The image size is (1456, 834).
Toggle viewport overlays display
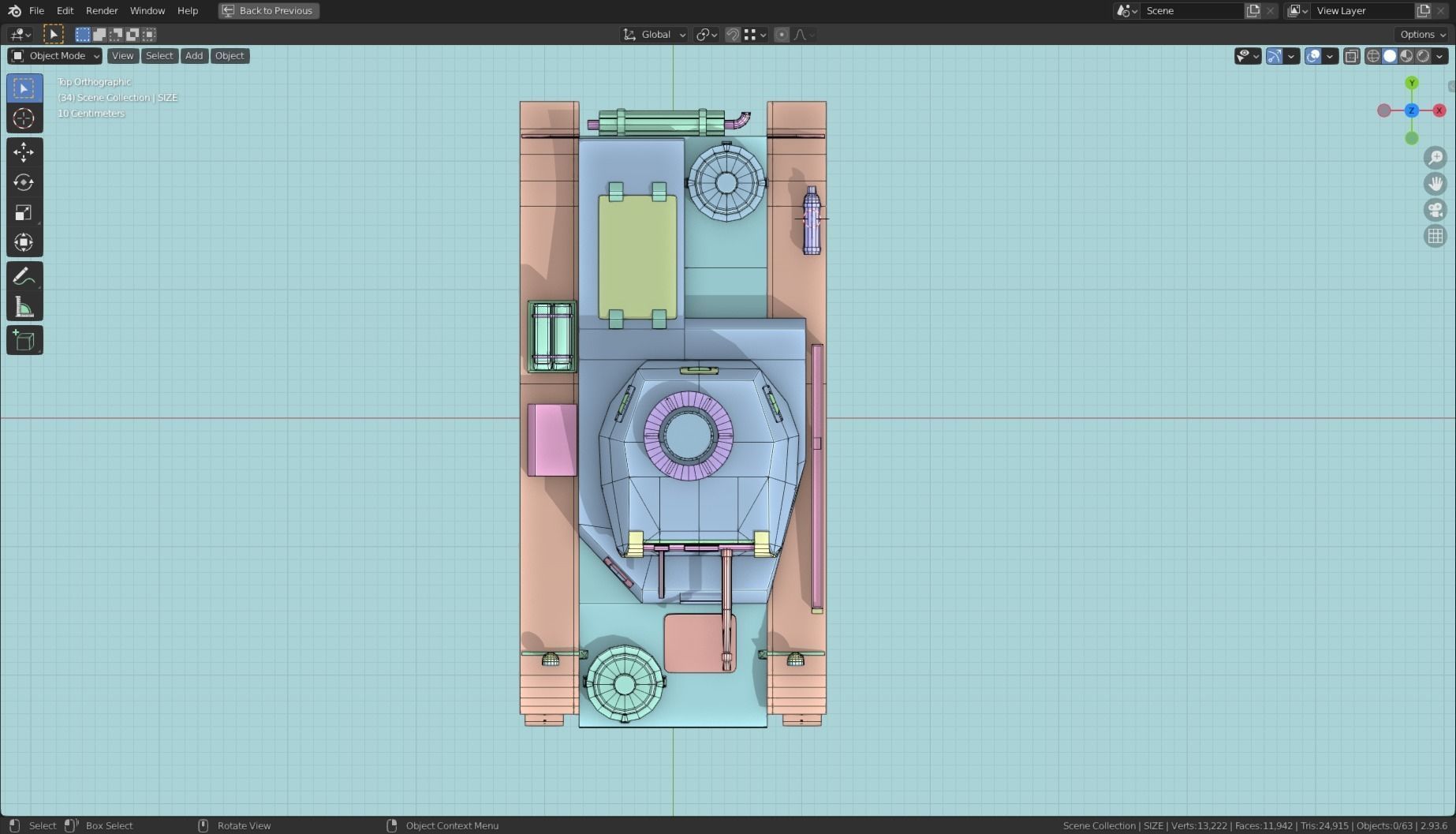pyautogui.click(x=1313, y=55)
